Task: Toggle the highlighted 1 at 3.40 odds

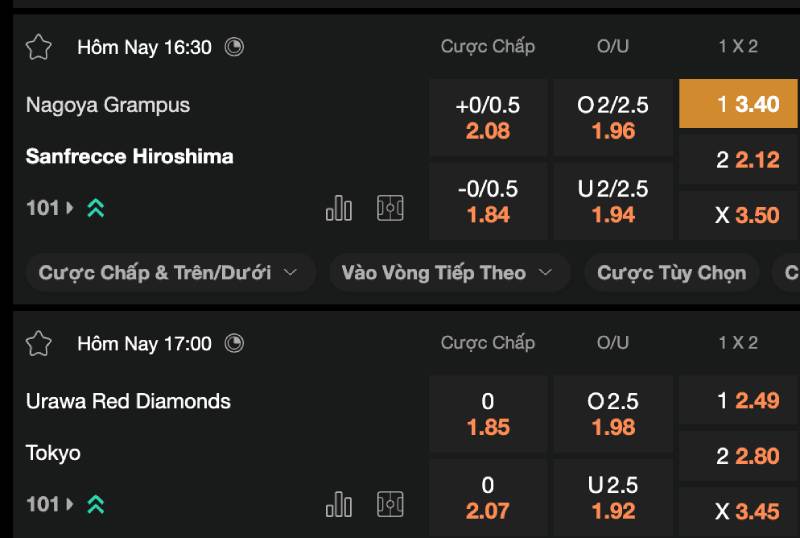Action: 738,104
